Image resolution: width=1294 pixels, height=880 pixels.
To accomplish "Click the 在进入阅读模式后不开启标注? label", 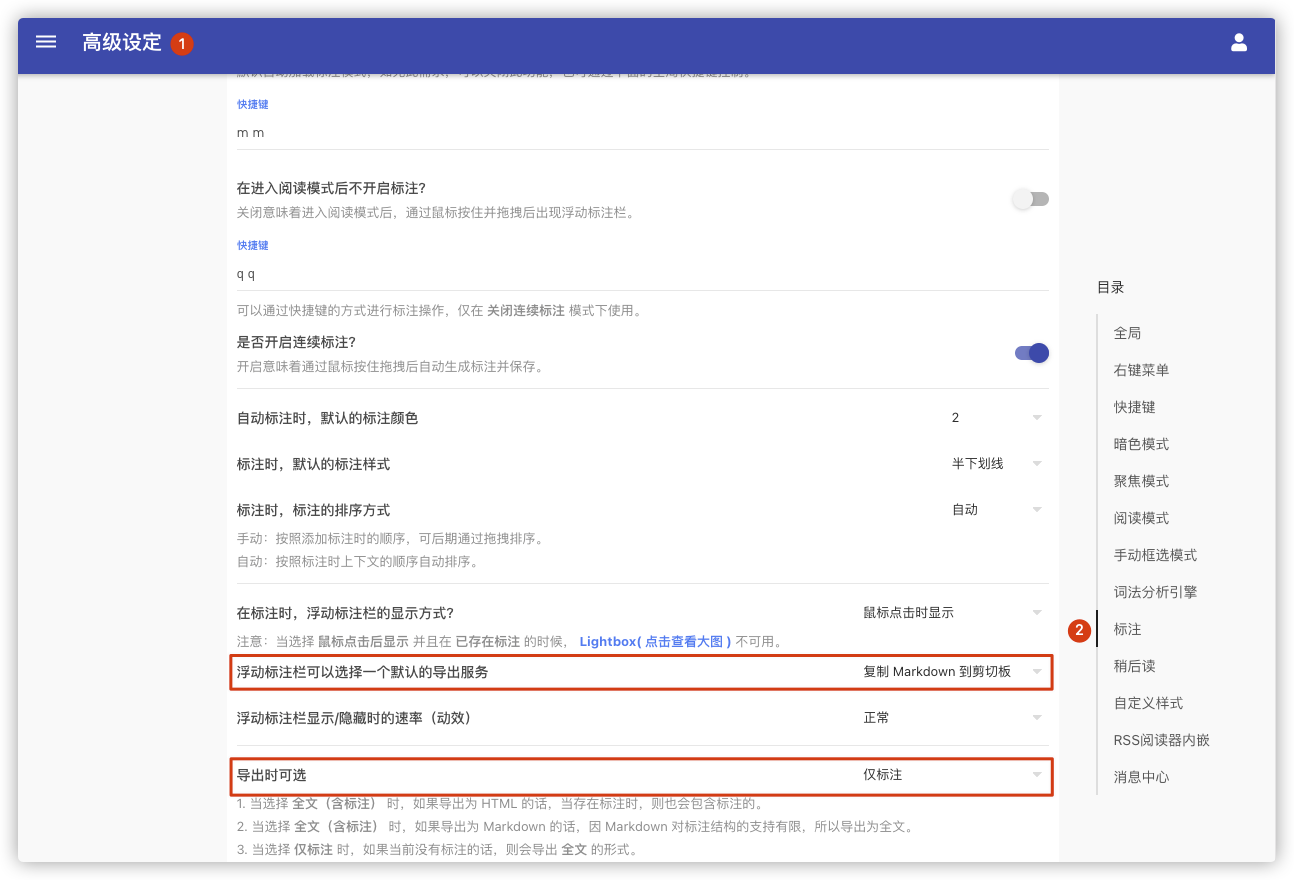I will (x=331, y=188).
